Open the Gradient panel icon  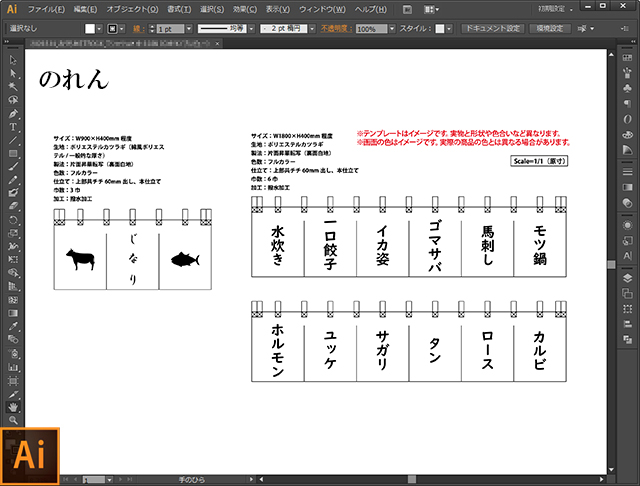627,187
